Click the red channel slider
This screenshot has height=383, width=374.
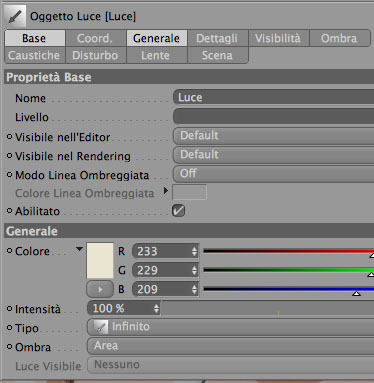(x=289, y=251)
